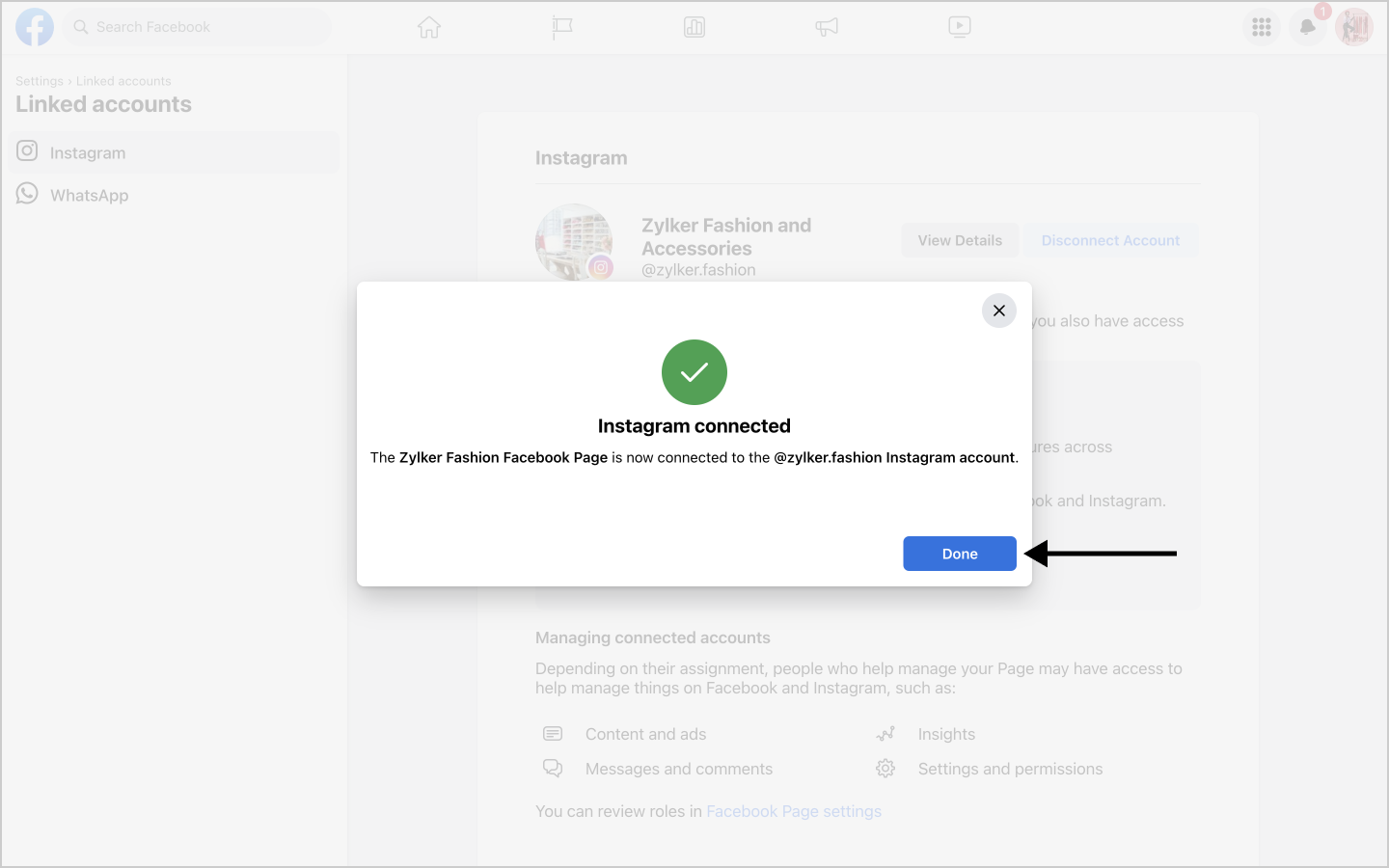1389x868 pixels.
Task: Focus the Search Facebook field
Action: [x=197, y=27]
